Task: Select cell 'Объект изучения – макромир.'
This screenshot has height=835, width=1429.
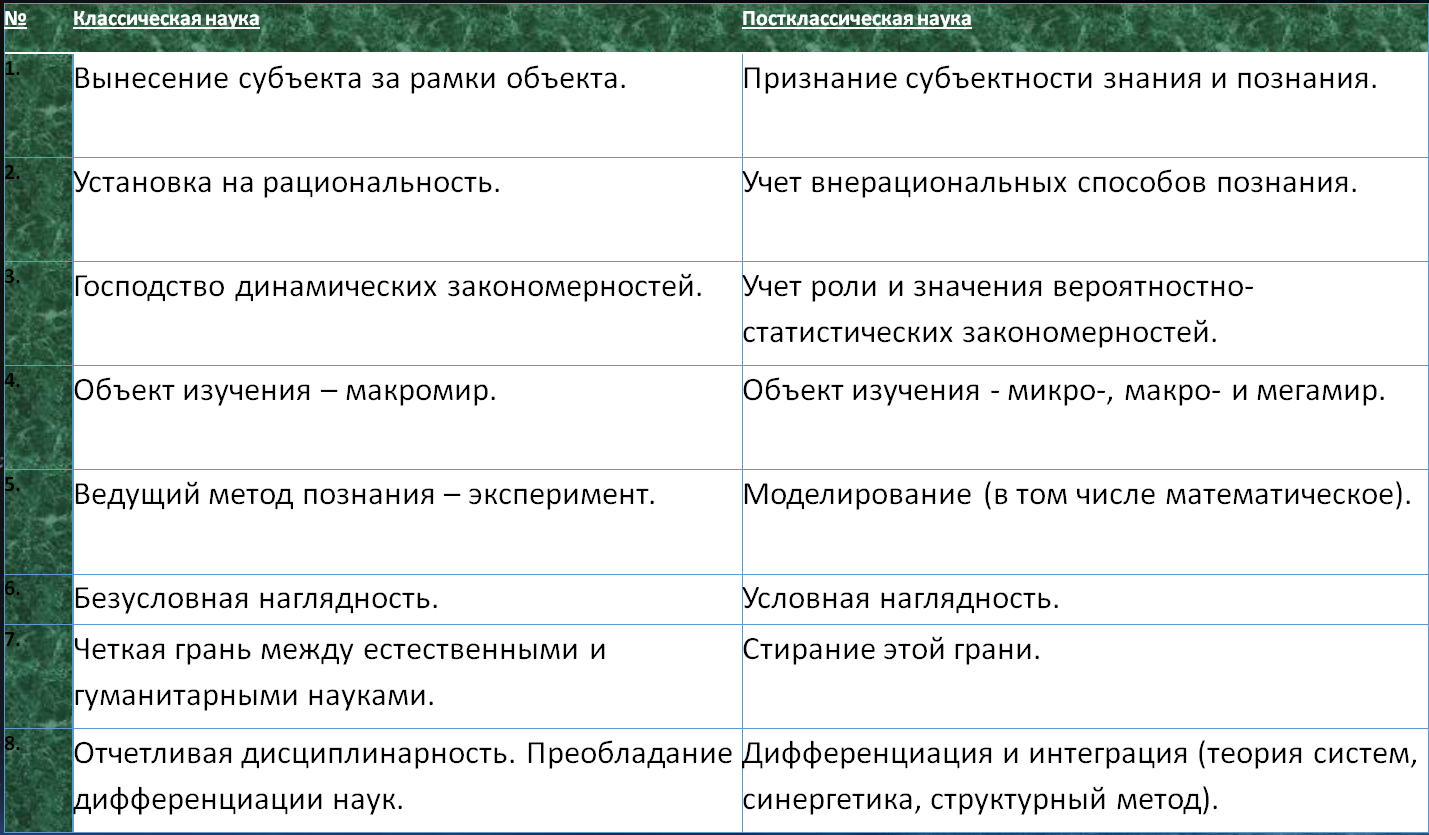Action: 407,417
